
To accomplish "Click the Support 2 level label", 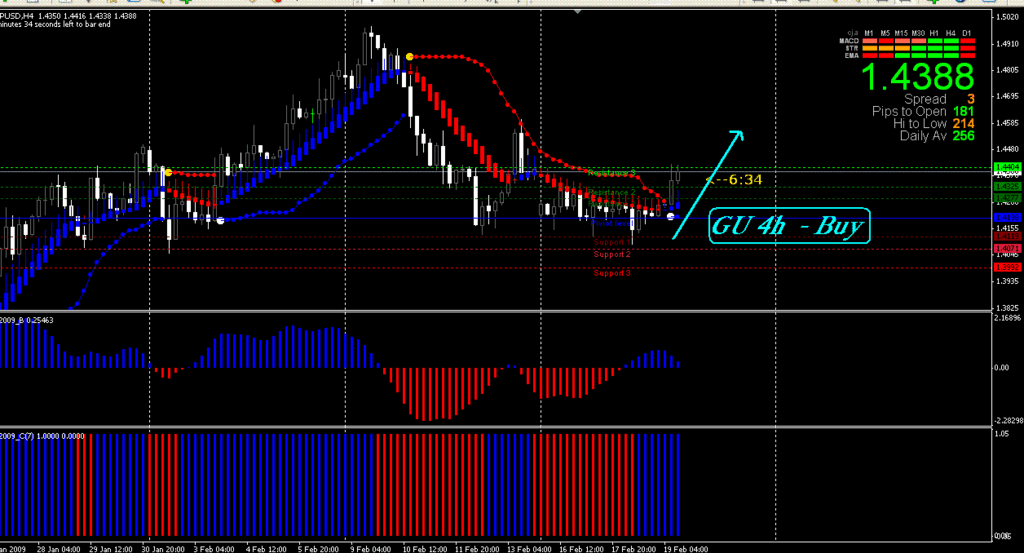I will click(x=612, y=255).
